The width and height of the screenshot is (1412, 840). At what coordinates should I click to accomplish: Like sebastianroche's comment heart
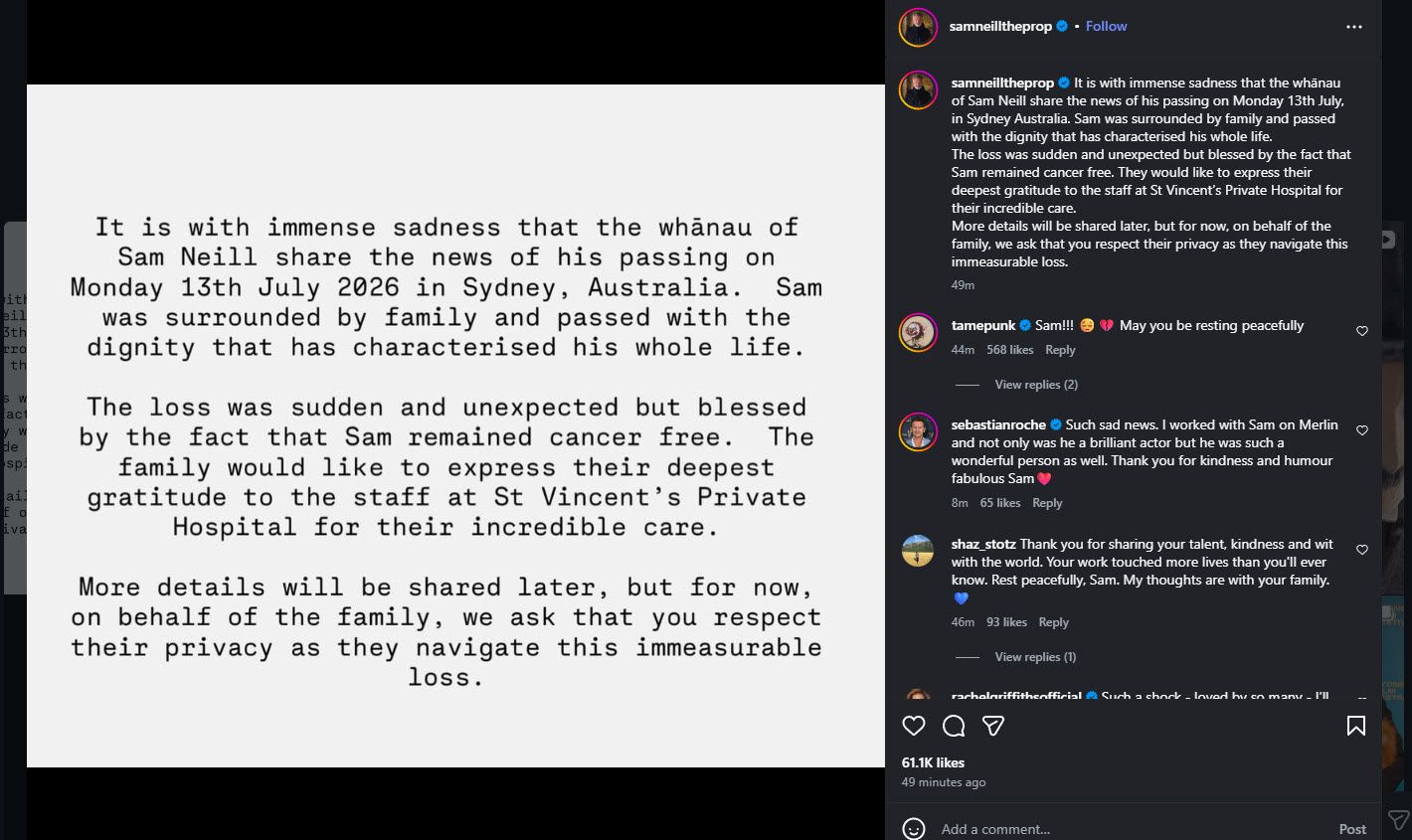1362,430
